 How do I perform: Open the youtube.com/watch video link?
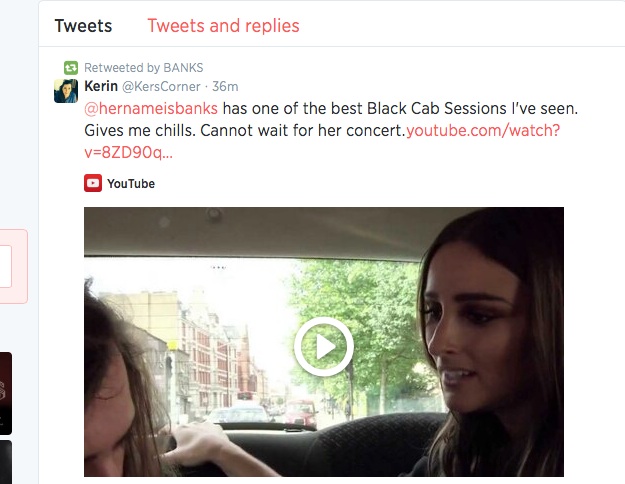pyautogui.click(x=483, y=130)
